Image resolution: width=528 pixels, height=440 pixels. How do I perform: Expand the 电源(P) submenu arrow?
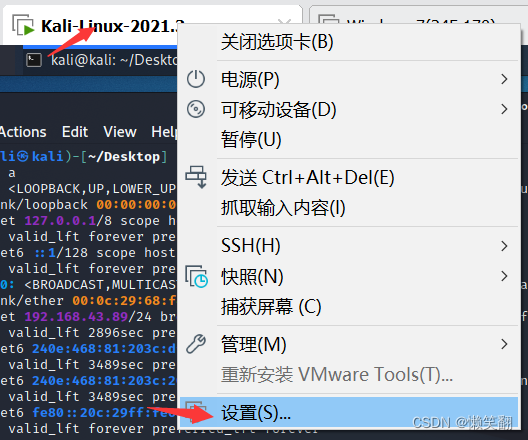coord(504,79)
